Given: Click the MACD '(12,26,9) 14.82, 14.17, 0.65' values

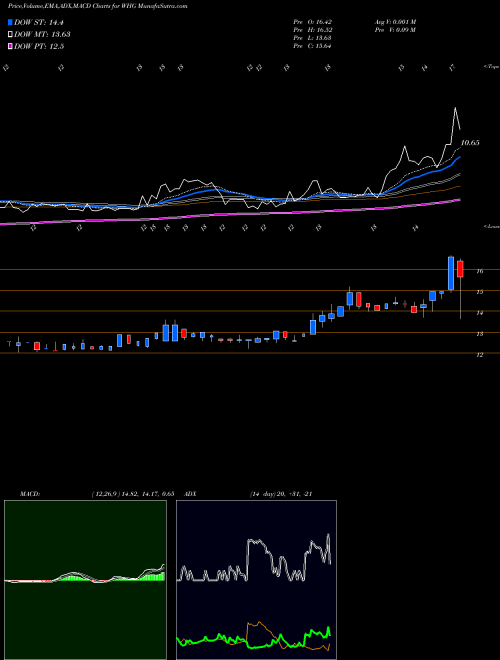Looking at the screenshot, I should pyautogui.click(x=133, y=494).
